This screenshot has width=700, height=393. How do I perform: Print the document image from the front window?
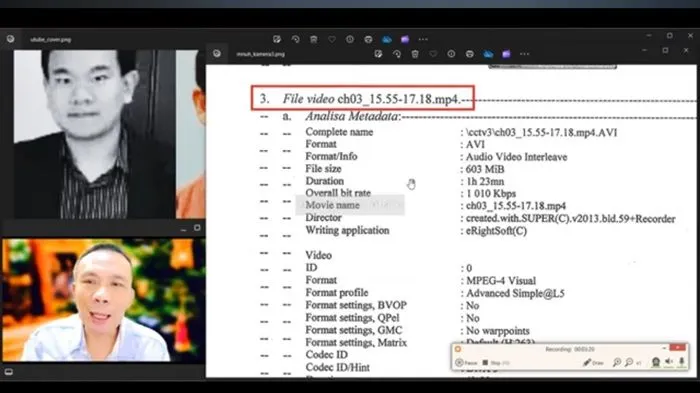point(470,54)
